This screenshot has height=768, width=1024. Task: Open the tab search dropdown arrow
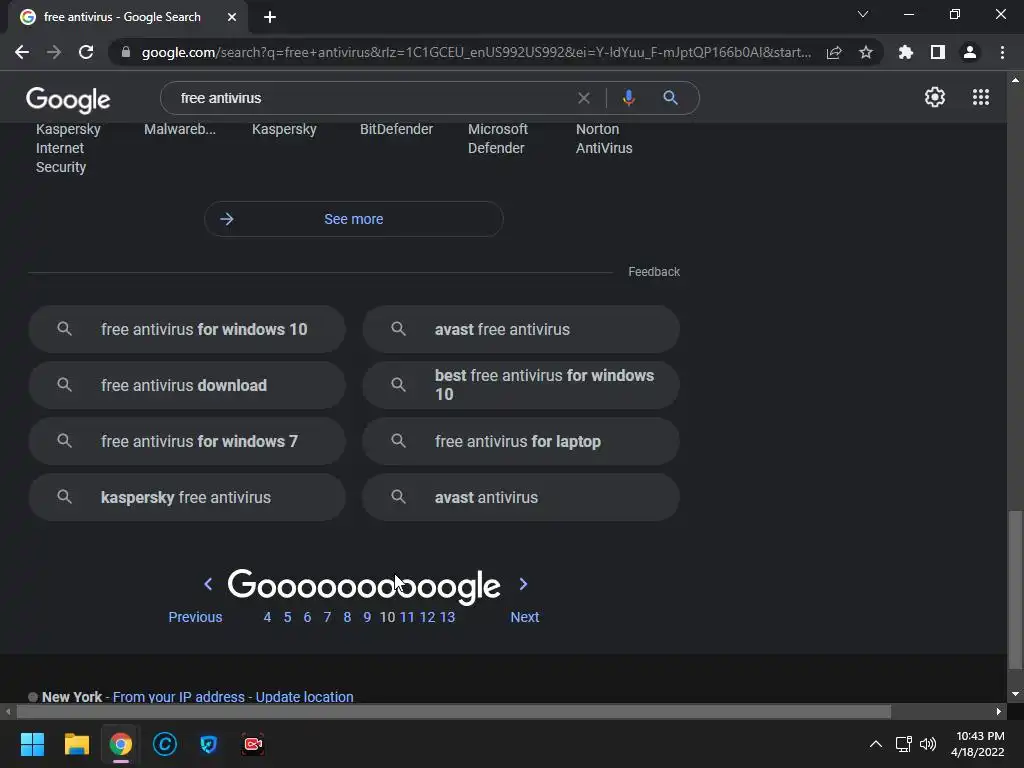[863, 14]
